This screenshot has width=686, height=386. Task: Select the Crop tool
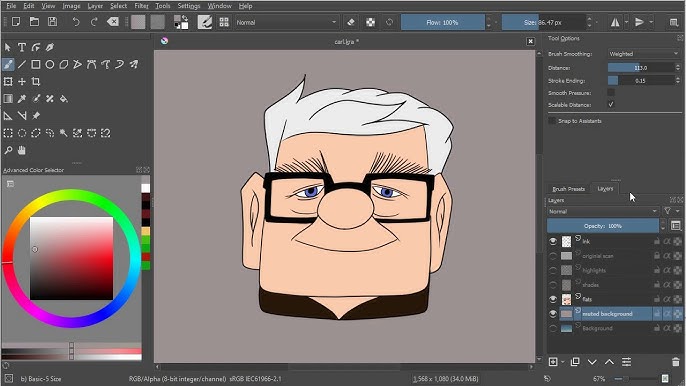pos(35,82)
